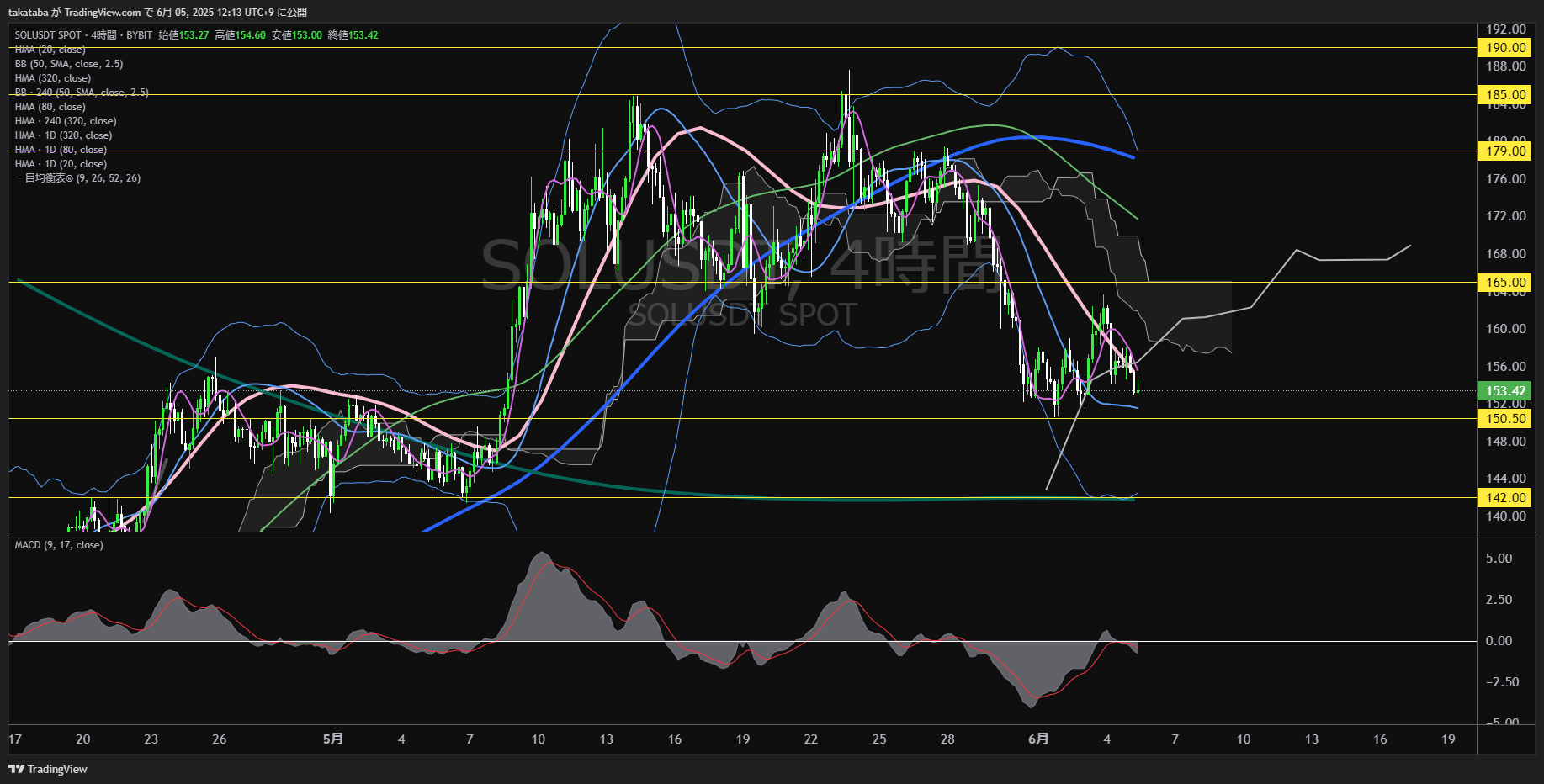Click the HMA (320, close) indicator legend
The height and width of the screenshot is (784, 1544).
click(x=53, y=78)
